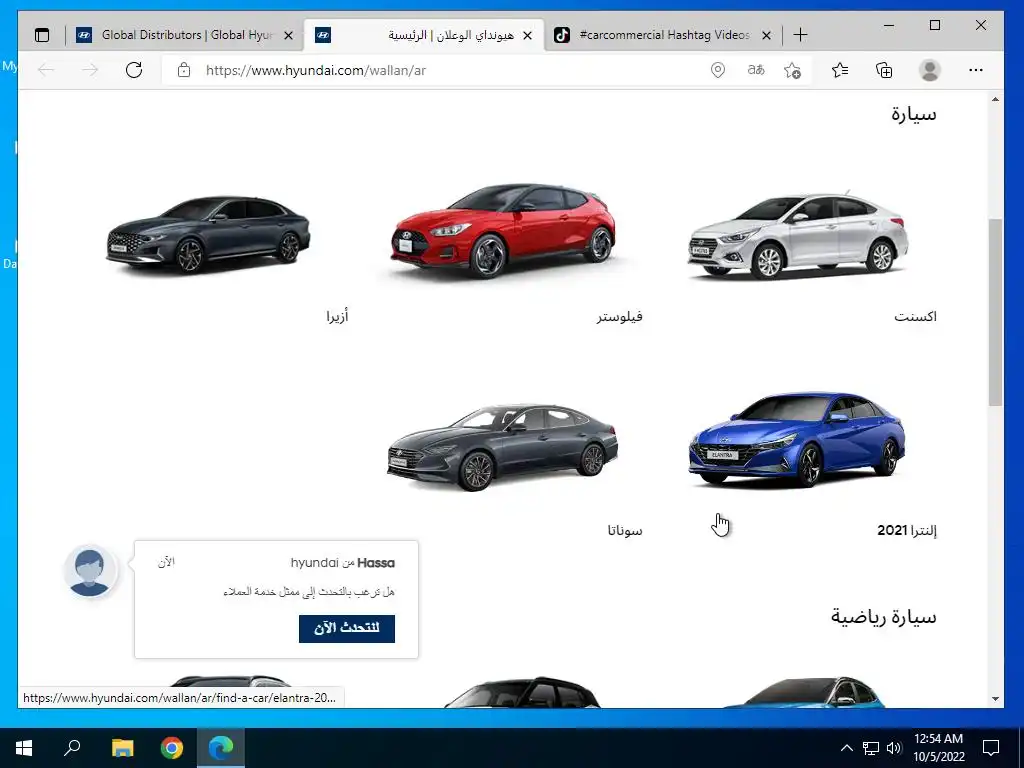This screenshot has width=1024, height=768.
Task: Open the blue Elantra car image
Action: pos(797,439)
